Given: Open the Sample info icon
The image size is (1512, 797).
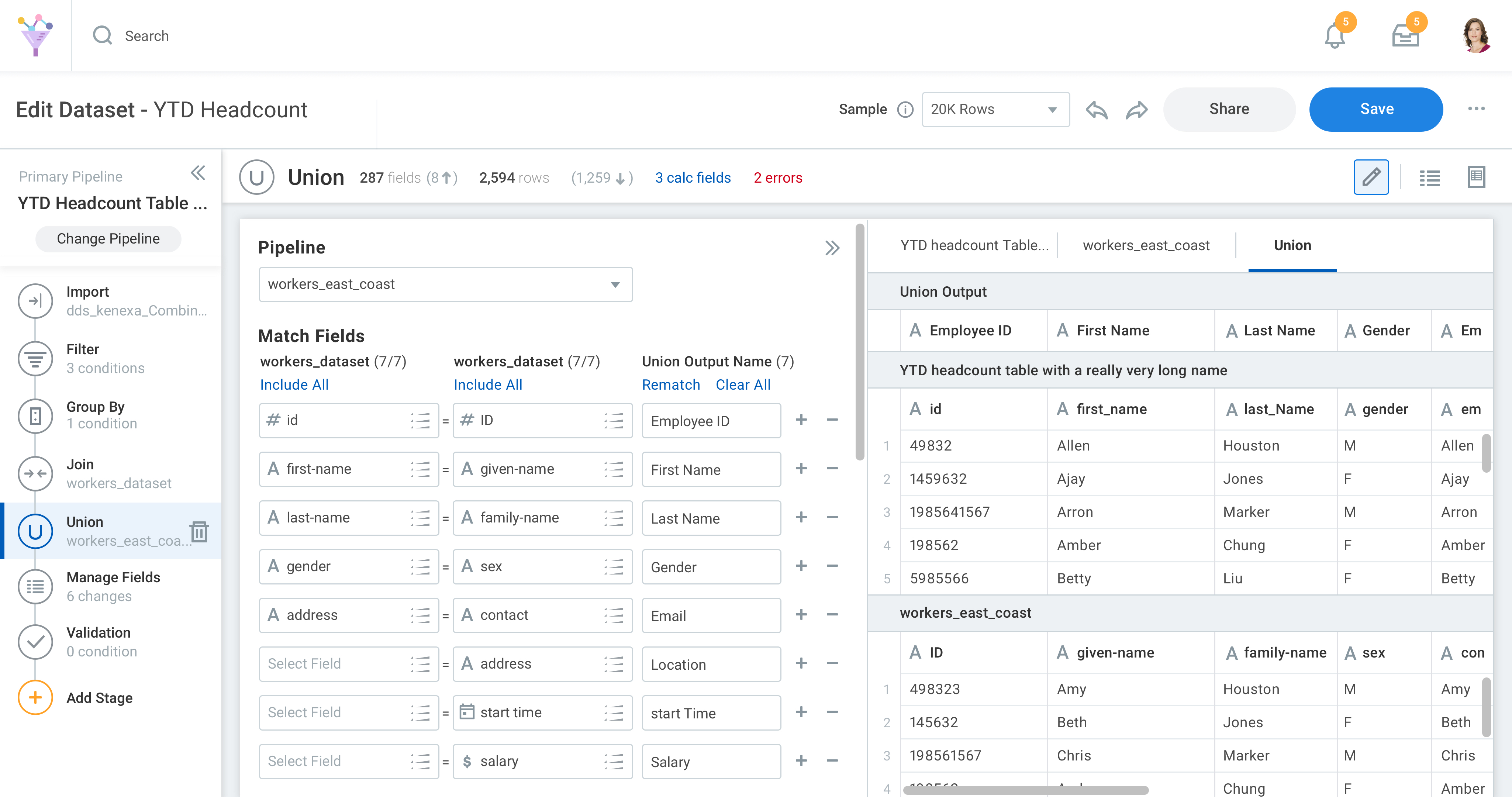Looking at the screenshot, I should click(905, 110).
